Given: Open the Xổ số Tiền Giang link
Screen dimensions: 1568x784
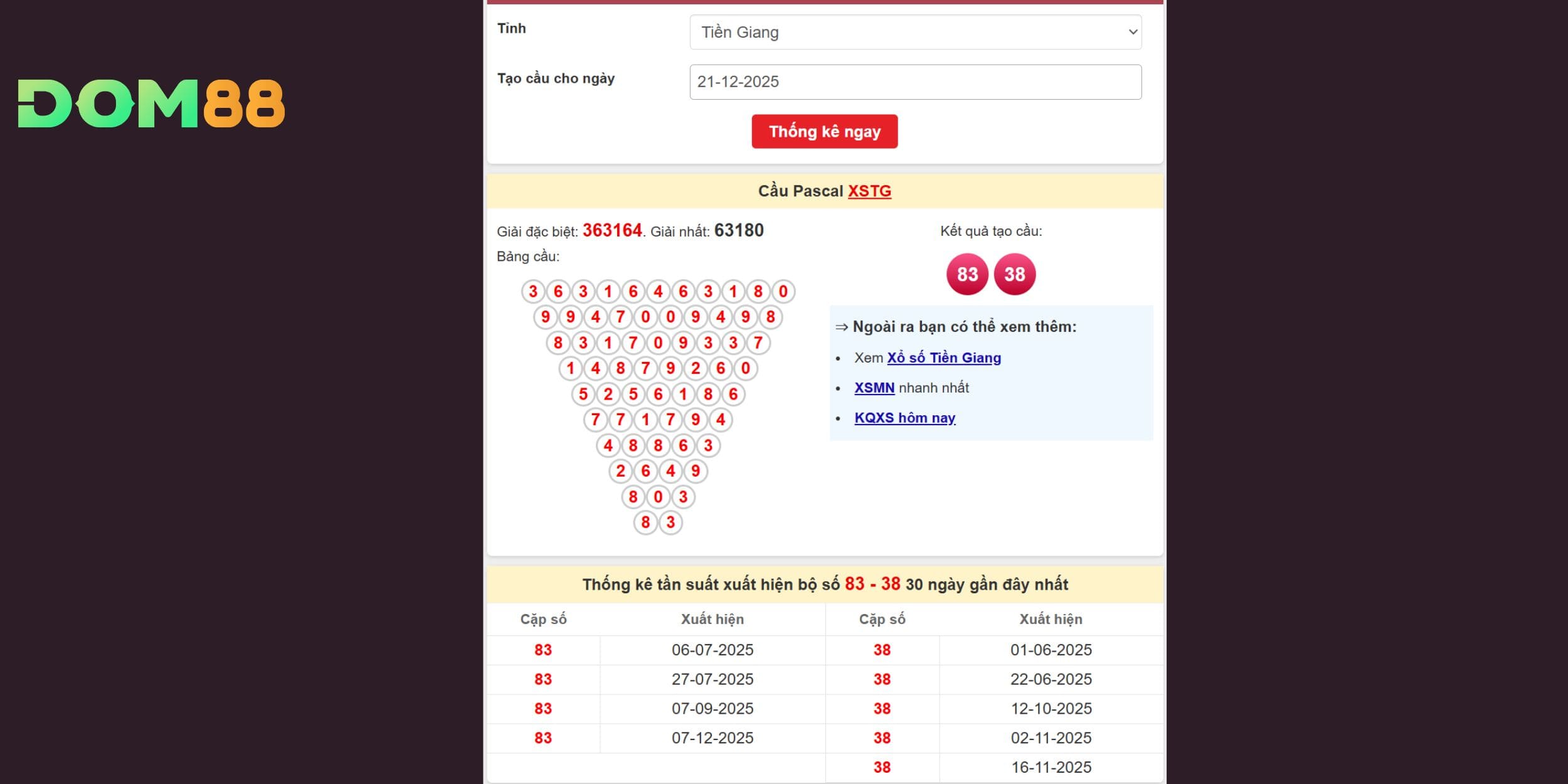Looking at the screenshot, I should (943, 358).
